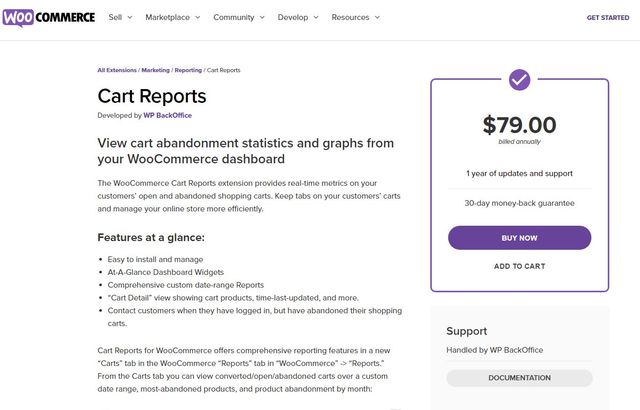Image resolution: width=640 pixels, height=410 pixels.
Task: Open the Reporting breadcrumb link
Action: click(188, 70)
